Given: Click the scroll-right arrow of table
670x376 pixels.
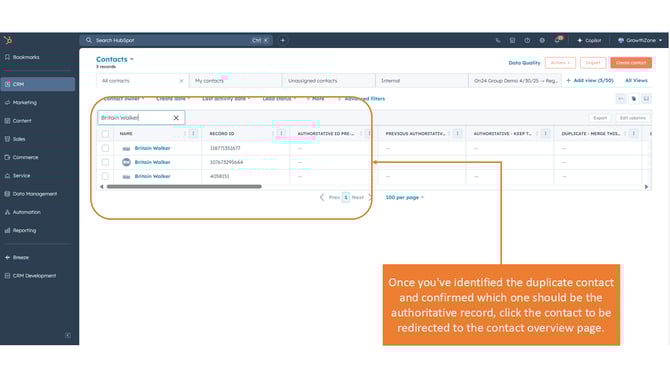Looking at the screenshot, I should [x=646, y=187].
